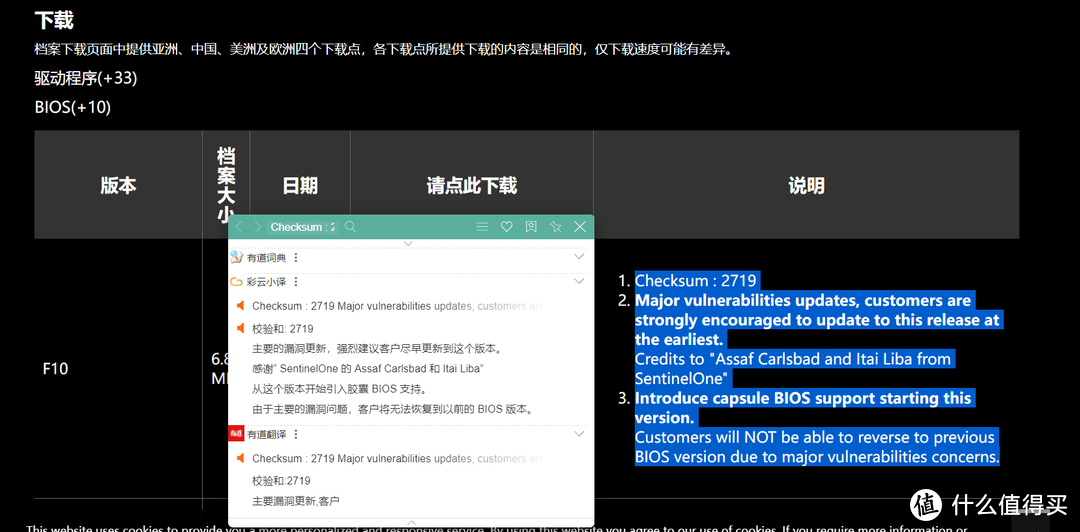Viewport: 1080px width, 532px height.
Task: Open the popup hamburger menu
Action: click(x=482, y=227)
